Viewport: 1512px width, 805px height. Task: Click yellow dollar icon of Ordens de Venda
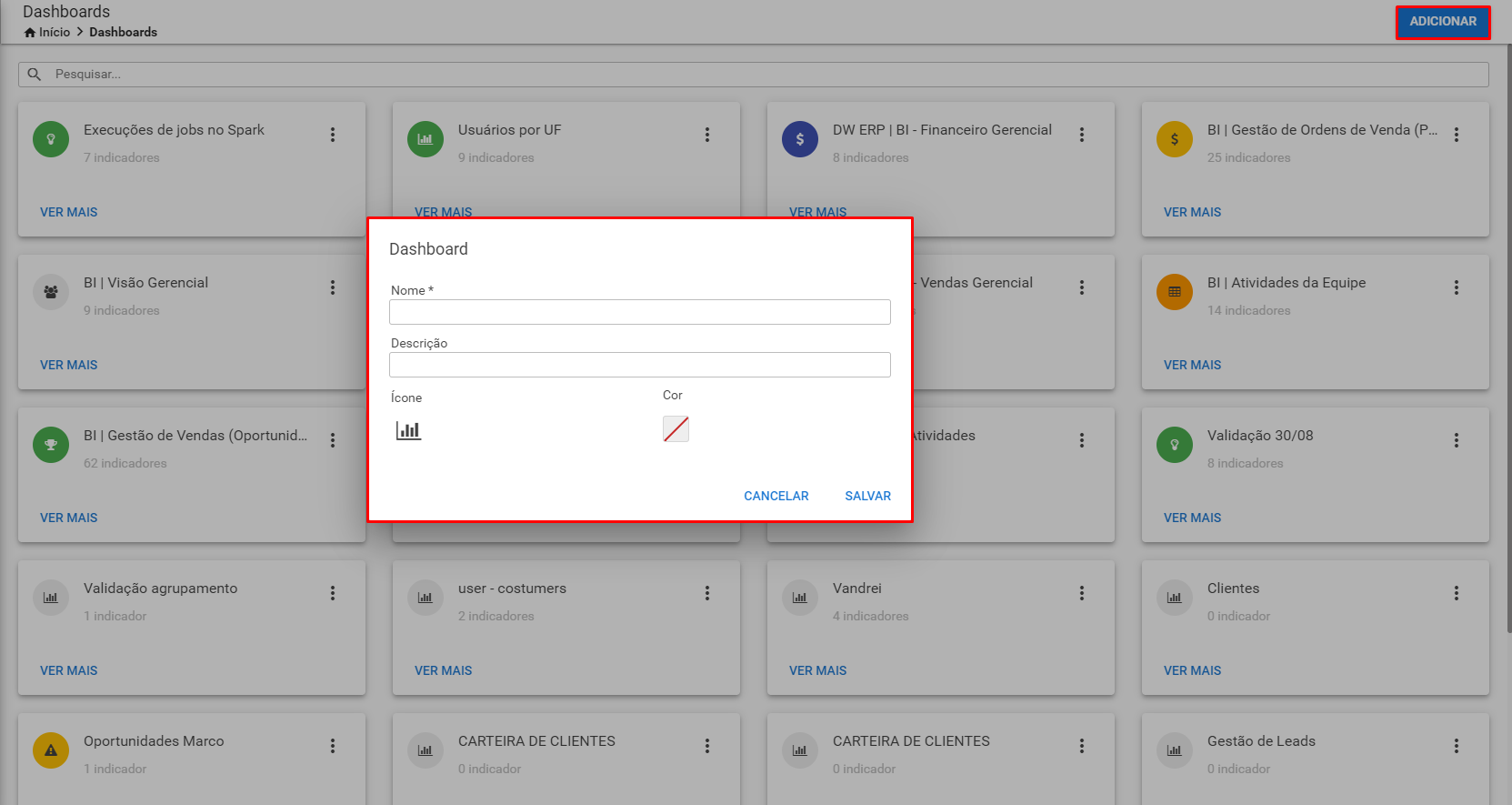[1175, 139]
